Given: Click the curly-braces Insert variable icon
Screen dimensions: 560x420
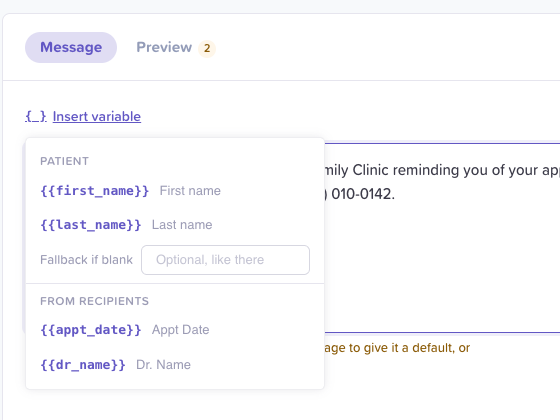Looking at the screenshot, I should click(x=36, y=116).
